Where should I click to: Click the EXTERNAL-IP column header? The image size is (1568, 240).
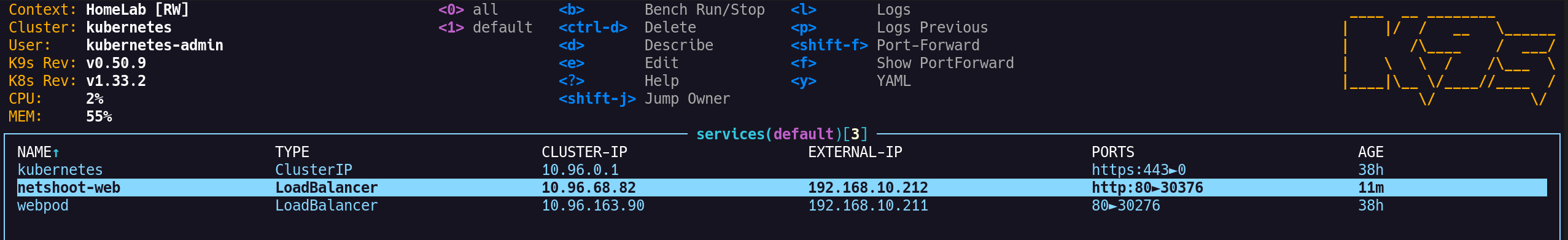click(855, 152)
